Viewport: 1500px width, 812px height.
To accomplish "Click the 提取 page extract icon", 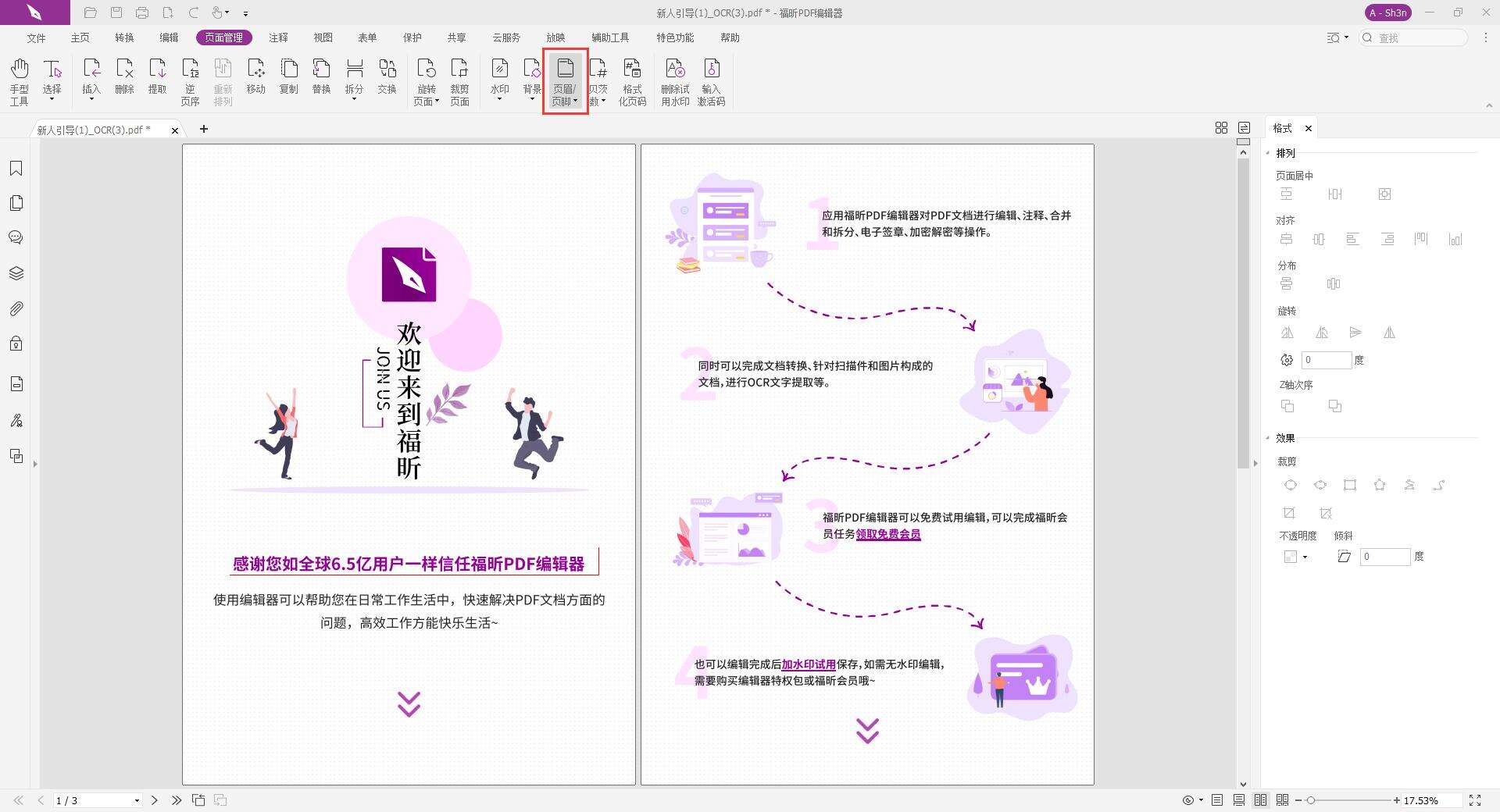I will 158,78.
